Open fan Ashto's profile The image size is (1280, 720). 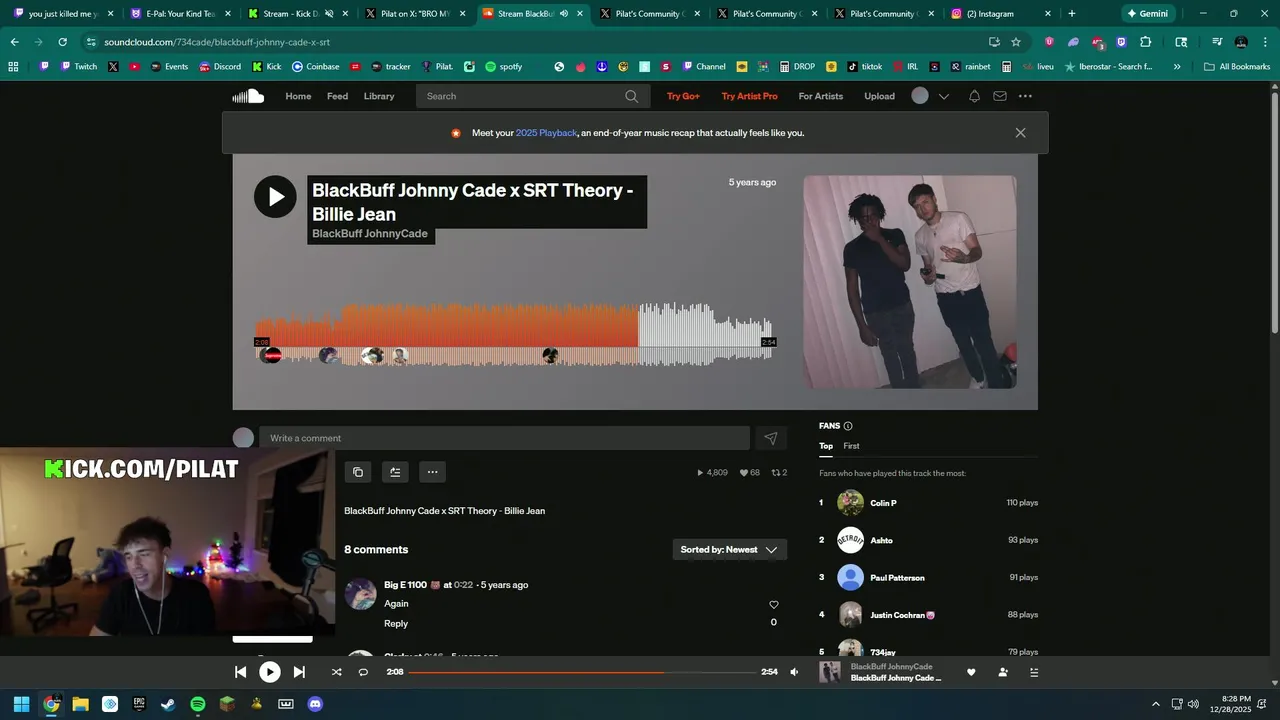881,540
